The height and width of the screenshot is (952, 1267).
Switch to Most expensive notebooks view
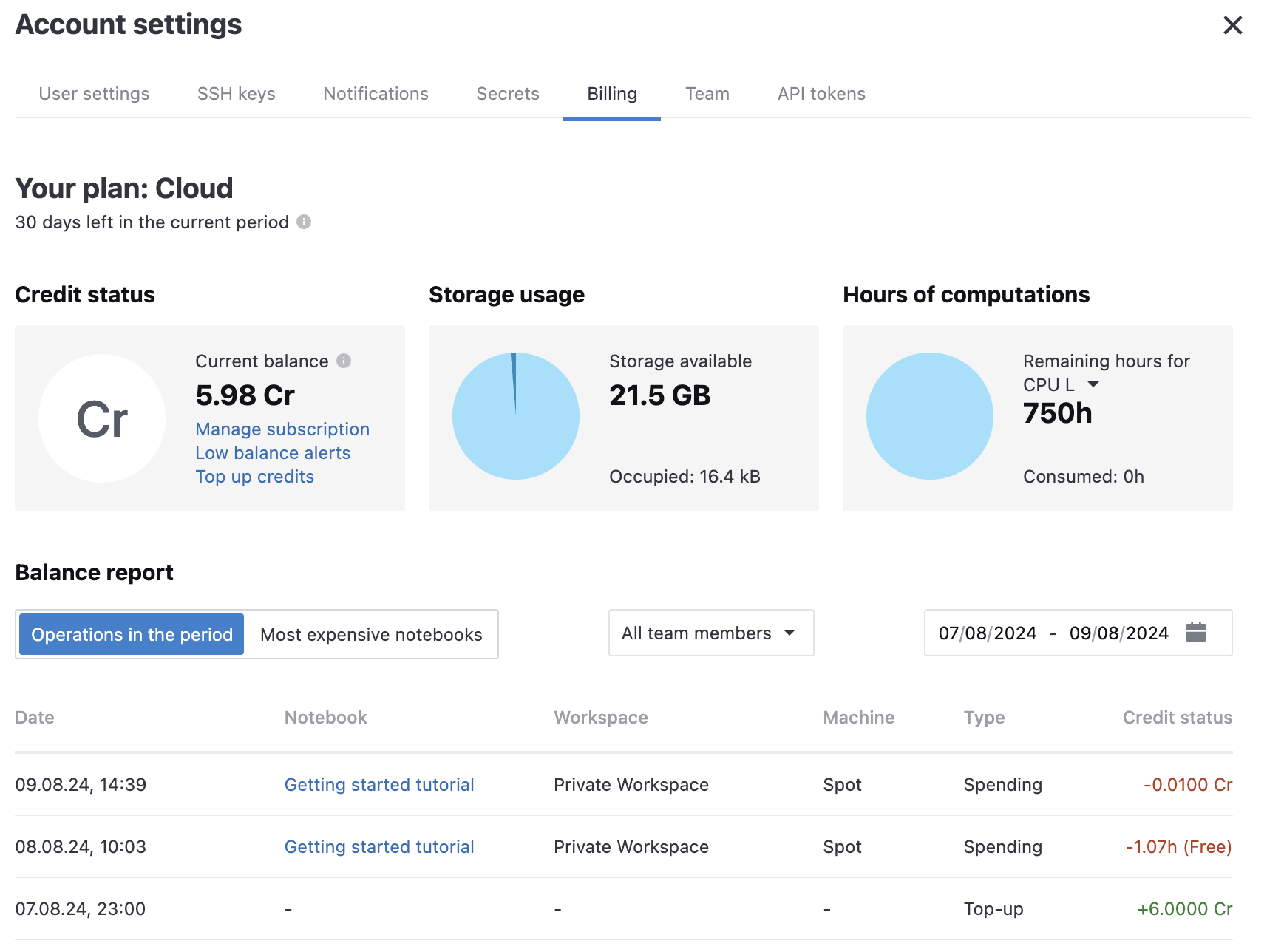[x=371, y=634]
